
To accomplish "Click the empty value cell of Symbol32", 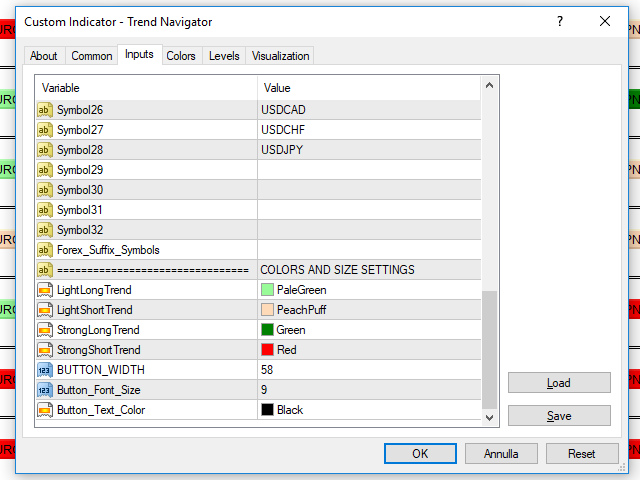I will [369, 230].
